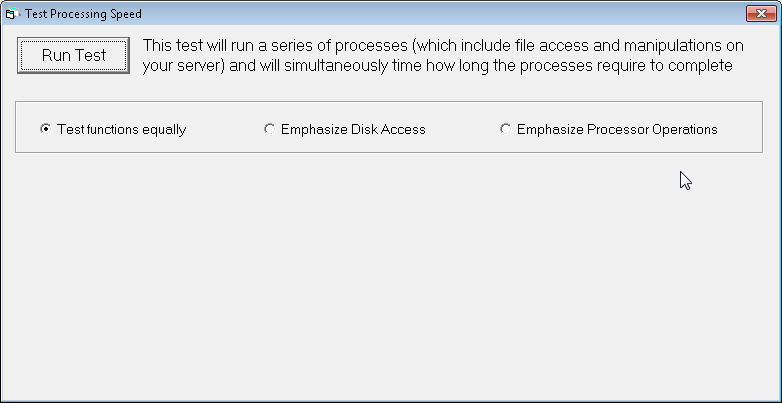The height and width of the screenshot is (403, 782).
Task: Click the second line of the test description
Action: point(439,66)
